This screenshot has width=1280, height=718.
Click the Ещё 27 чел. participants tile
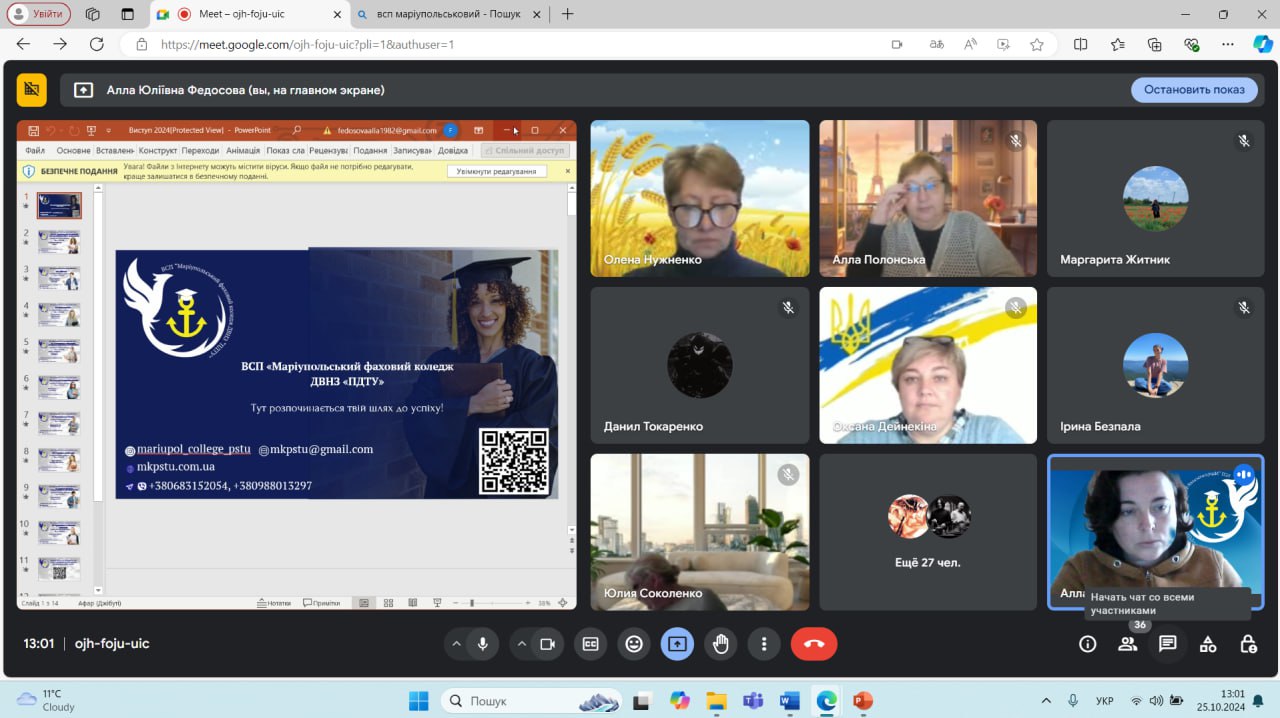pos(927,532)
